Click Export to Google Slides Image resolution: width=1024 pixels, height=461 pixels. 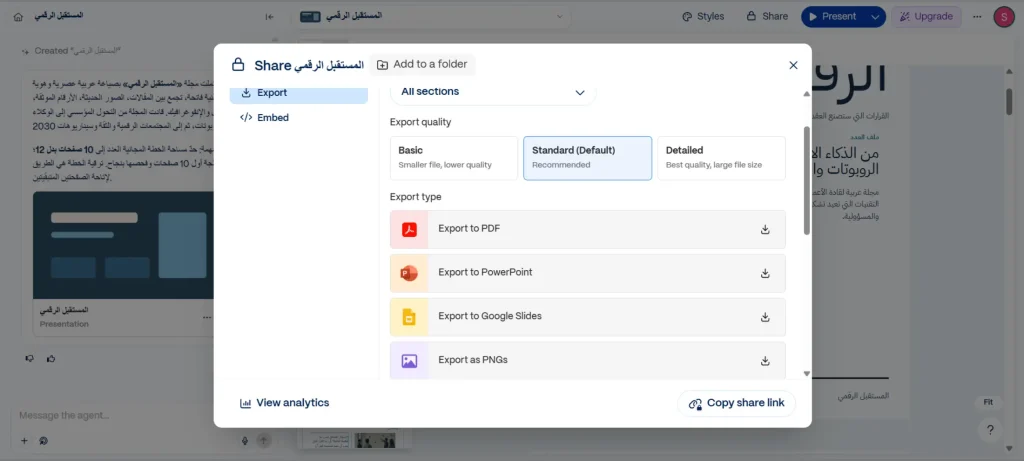coord(587,317)
